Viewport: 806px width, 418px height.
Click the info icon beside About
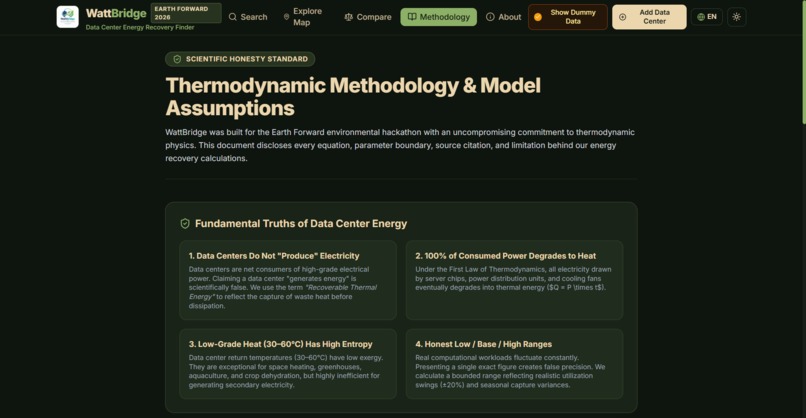click(490, 17)
